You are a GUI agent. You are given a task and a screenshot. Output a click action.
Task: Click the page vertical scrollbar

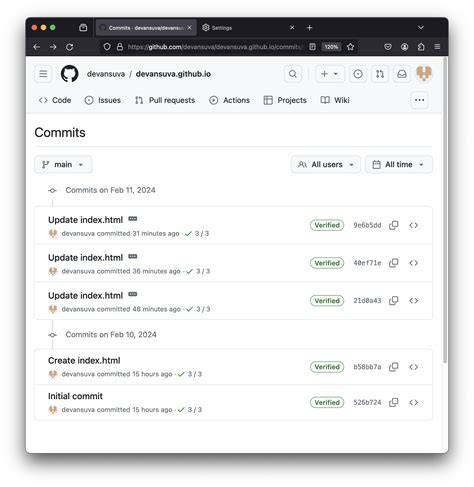tap(445, 211)
